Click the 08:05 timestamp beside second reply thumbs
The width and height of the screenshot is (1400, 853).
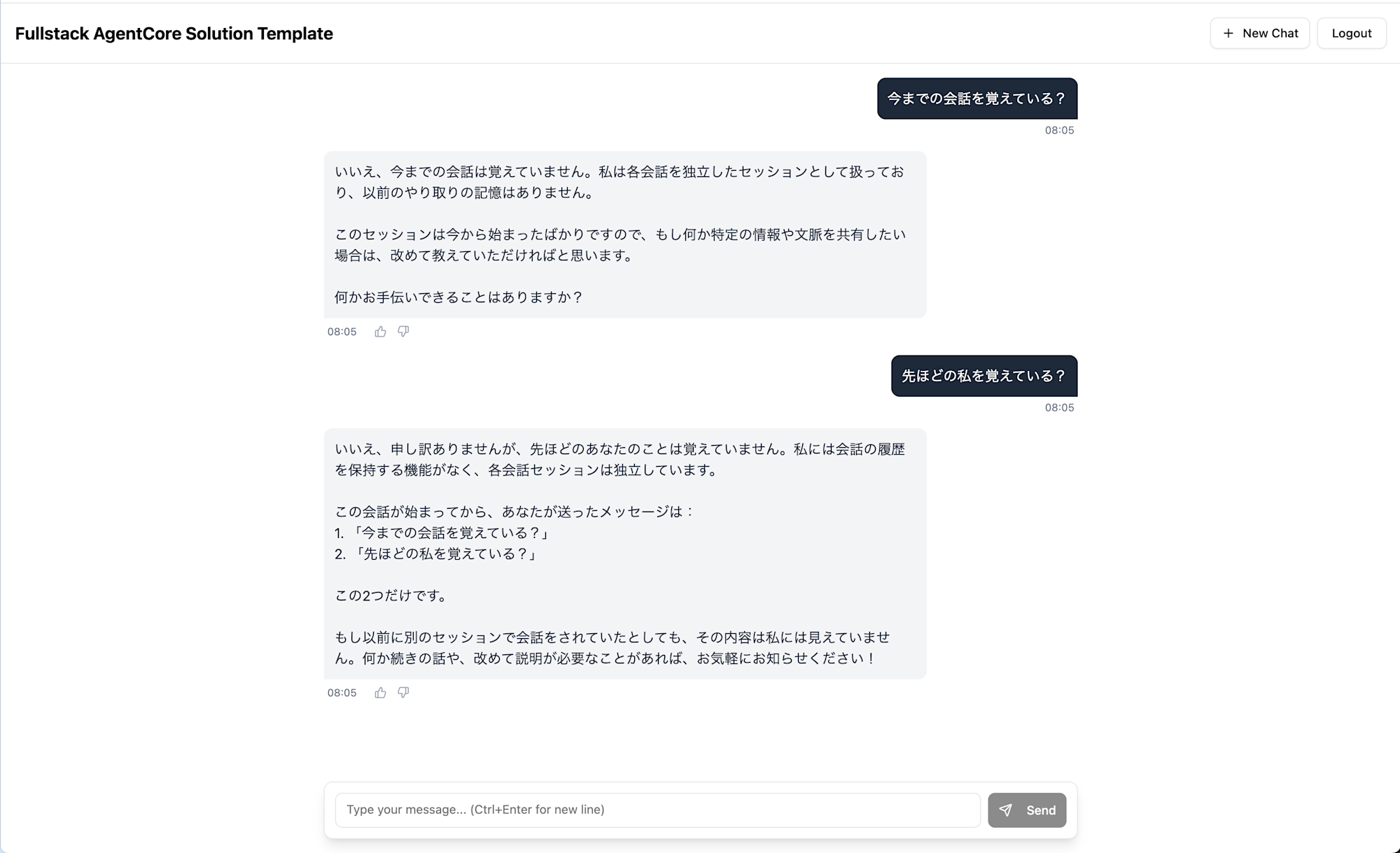click(342, 693)
